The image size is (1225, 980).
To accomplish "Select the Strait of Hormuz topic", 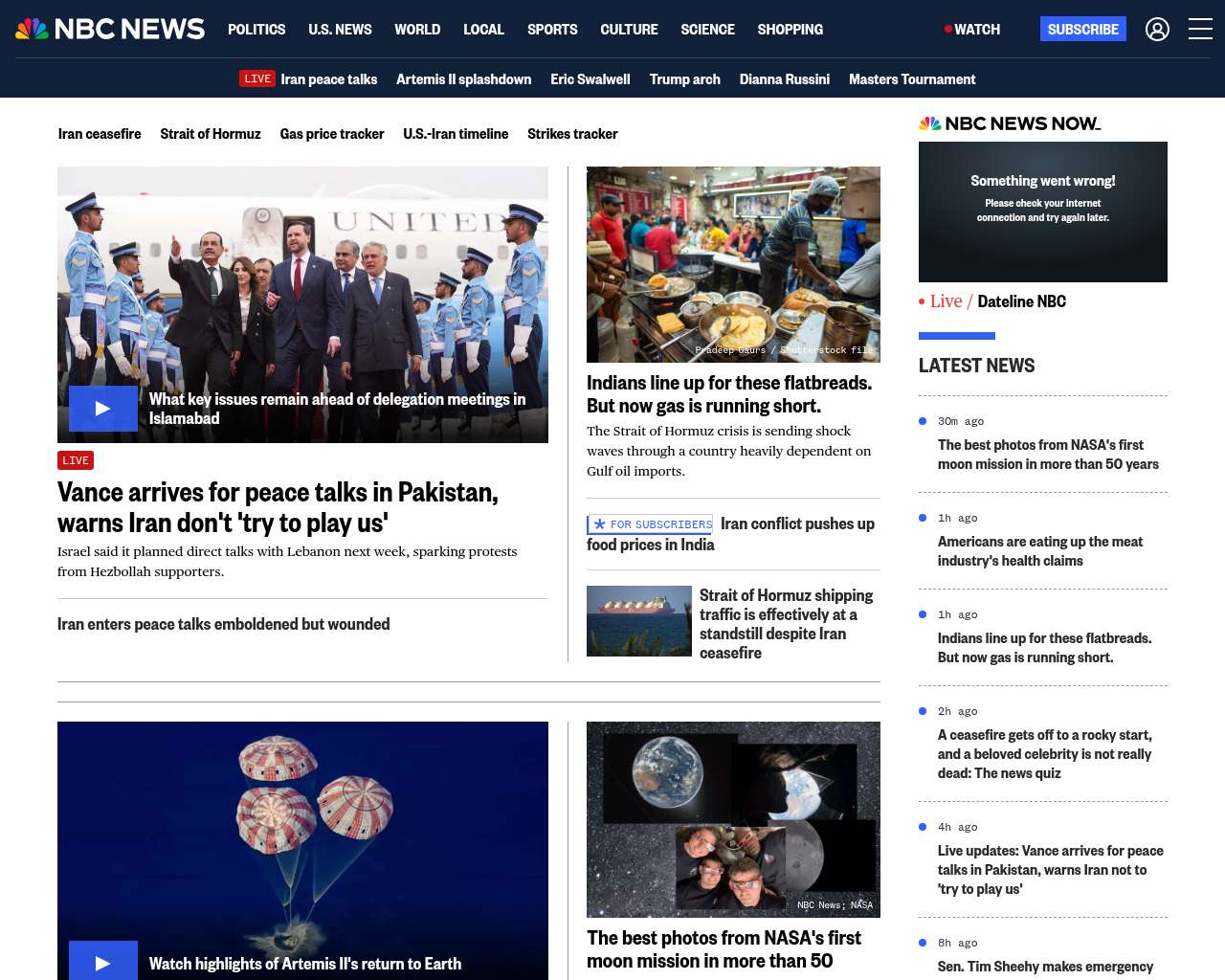I will [x=210, y=134].
